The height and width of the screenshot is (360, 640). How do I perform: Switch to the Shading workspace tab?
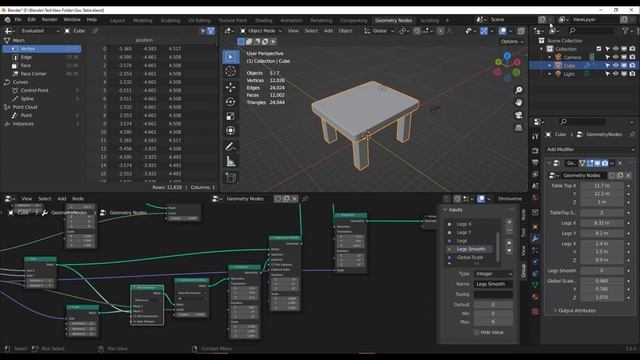263,20
